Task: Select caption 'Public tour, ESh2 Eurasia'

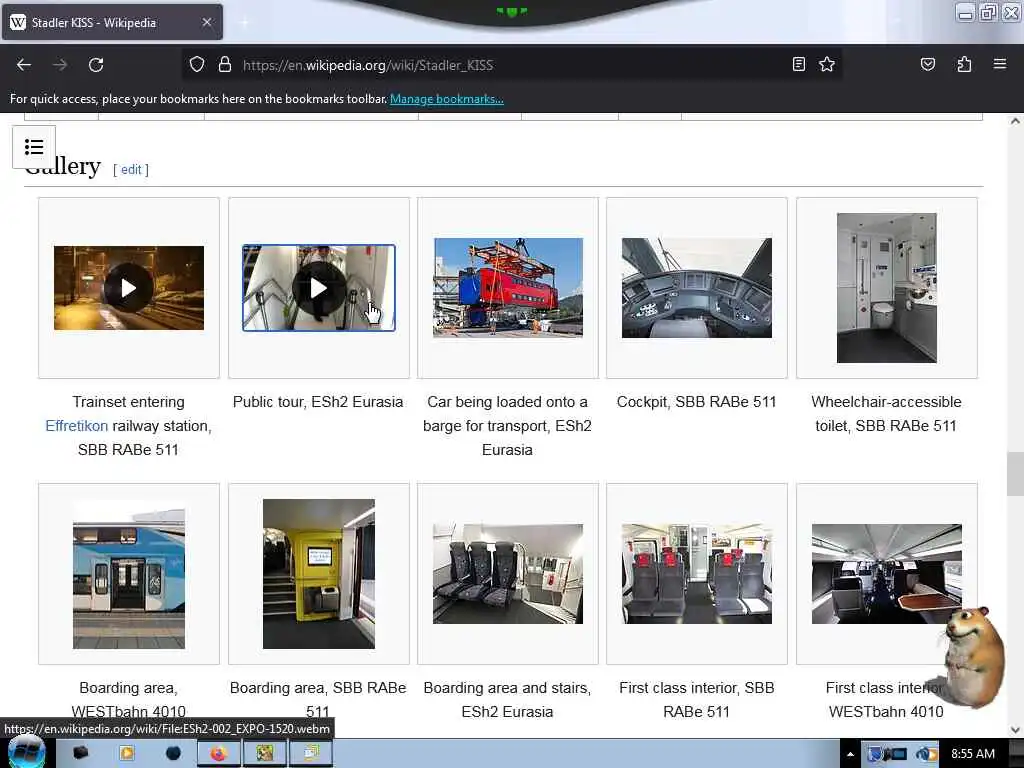Action: coord(318,402)
